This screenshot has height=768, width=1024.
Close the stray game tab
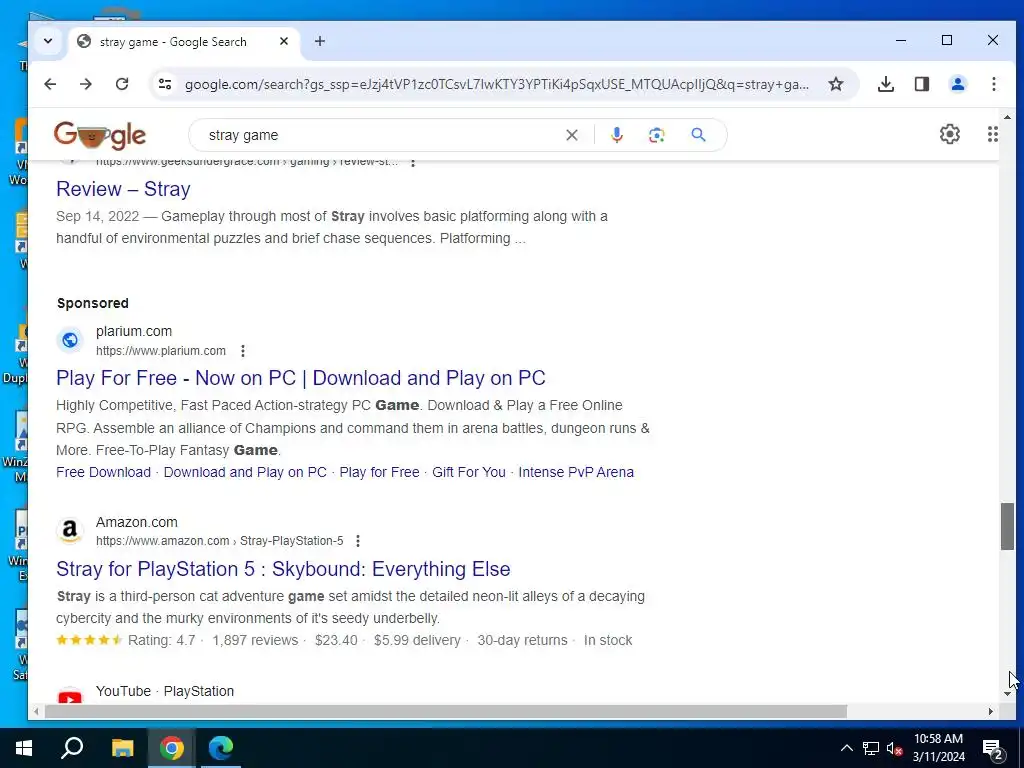283,41
